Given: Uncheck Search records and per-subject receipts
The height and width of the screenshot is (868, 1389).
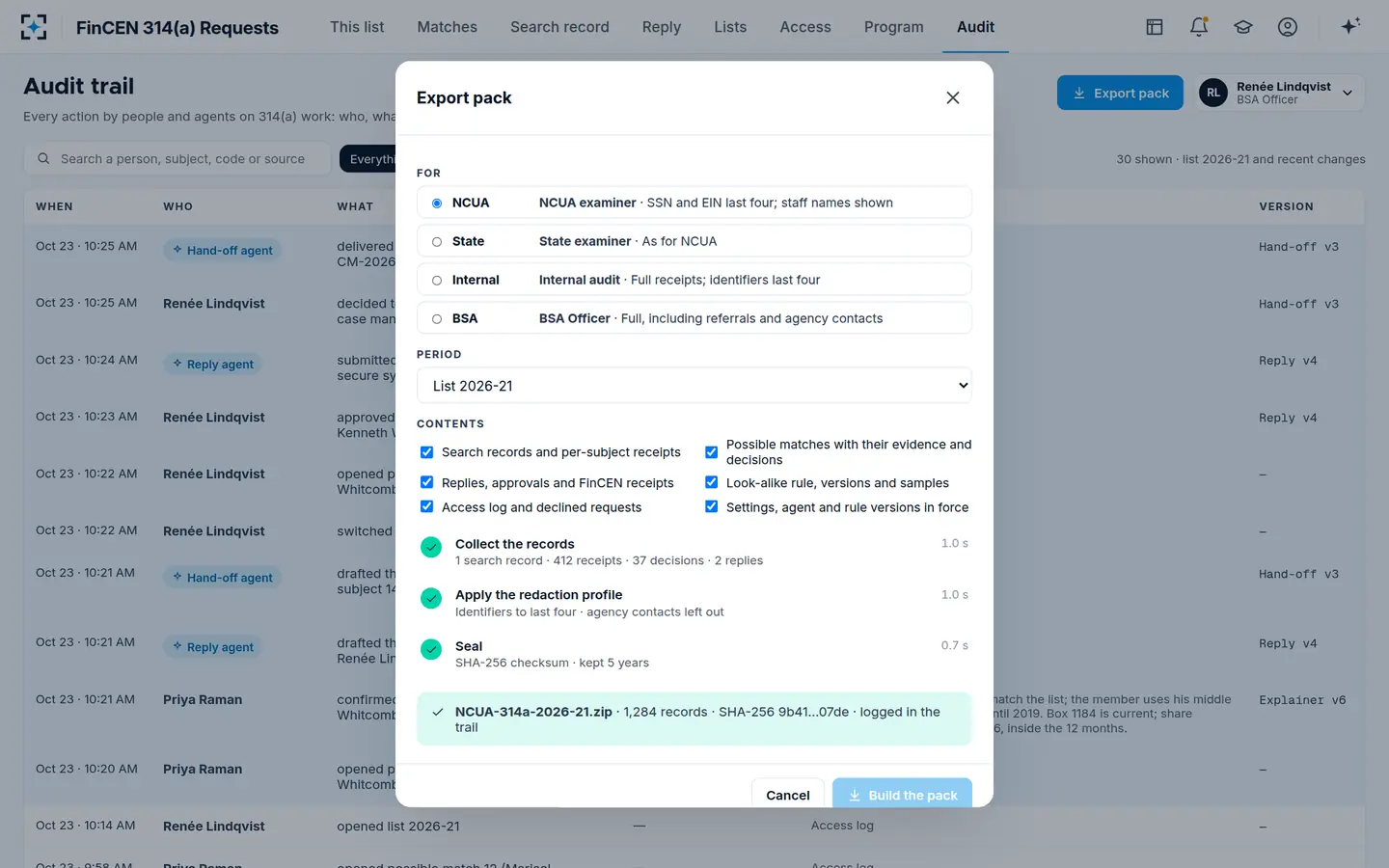Looking at the screenshot, I should 426,452.
